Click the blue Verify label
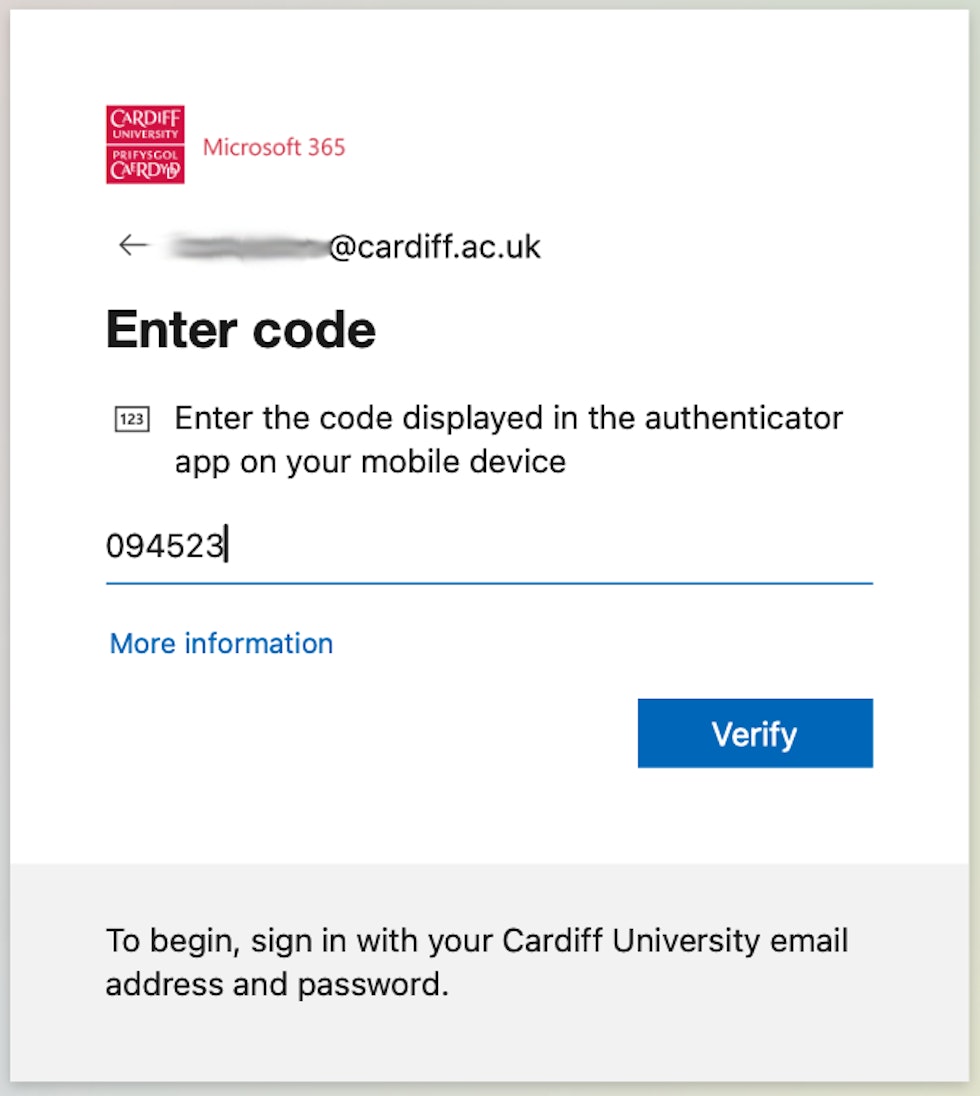980x1096 pixels. (x=755, y=733)
